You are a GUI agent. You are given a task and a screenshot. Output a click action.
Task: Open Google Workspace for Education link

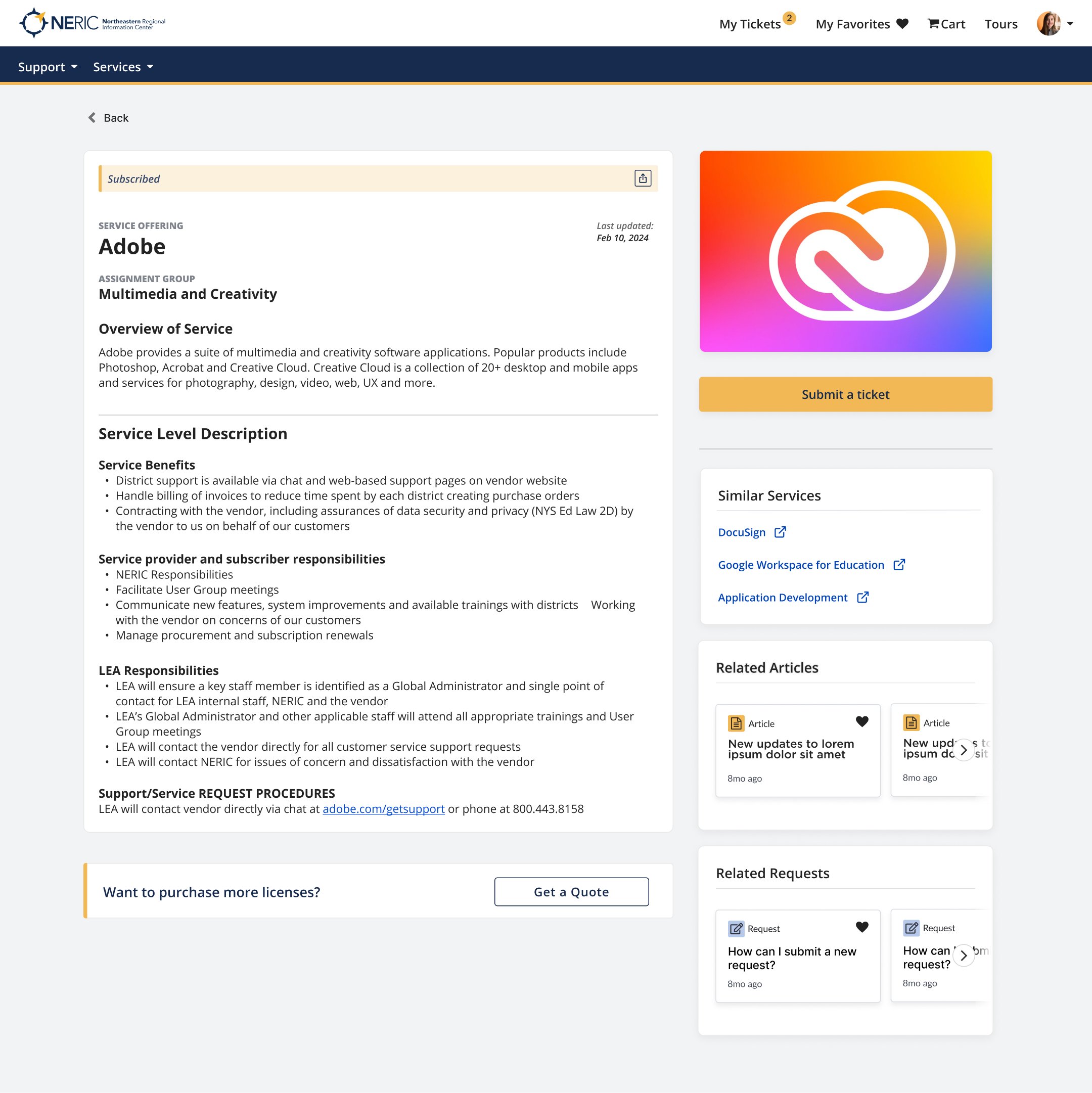(x=801, y=565)
